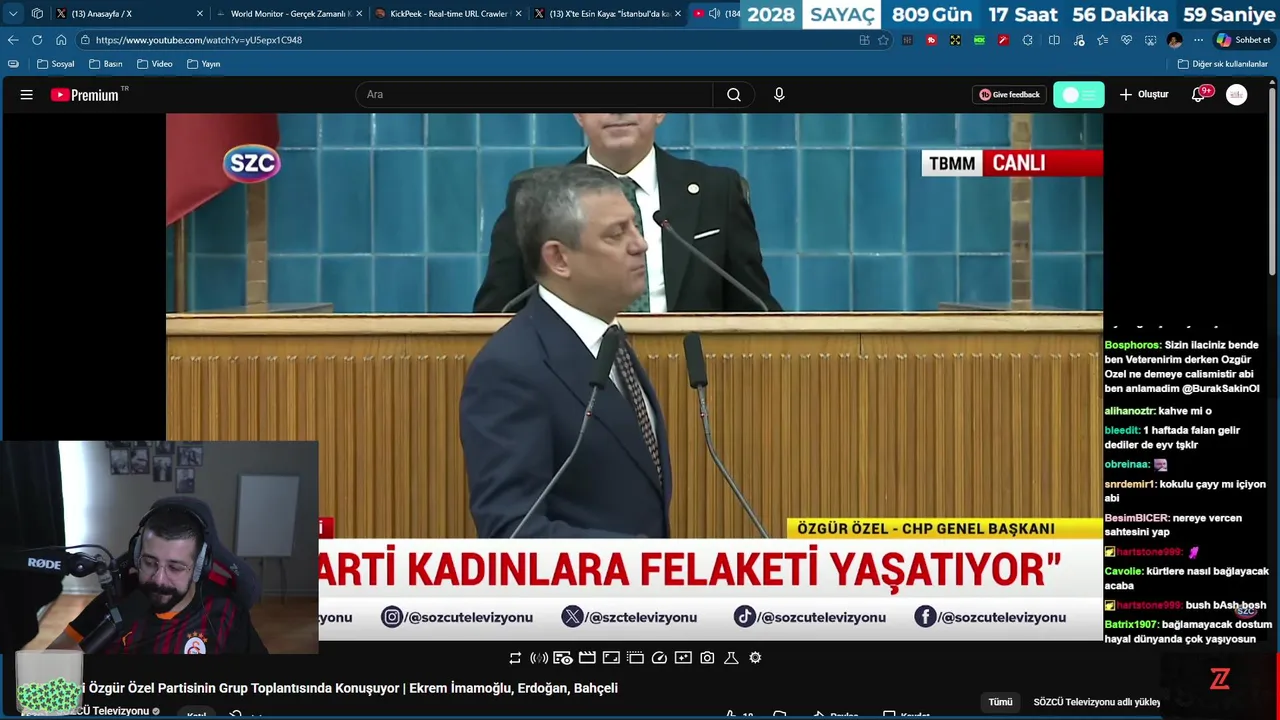Click the like thumbs-up button
The image size is (1280, 720).
(x=733, y=715)
